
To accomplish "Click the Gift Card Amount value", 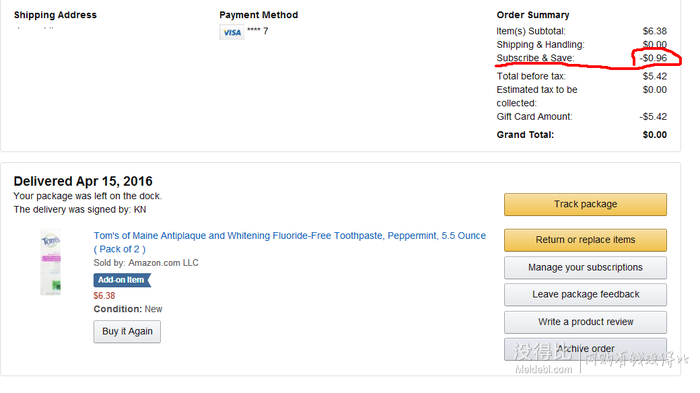I will [653, 117].
